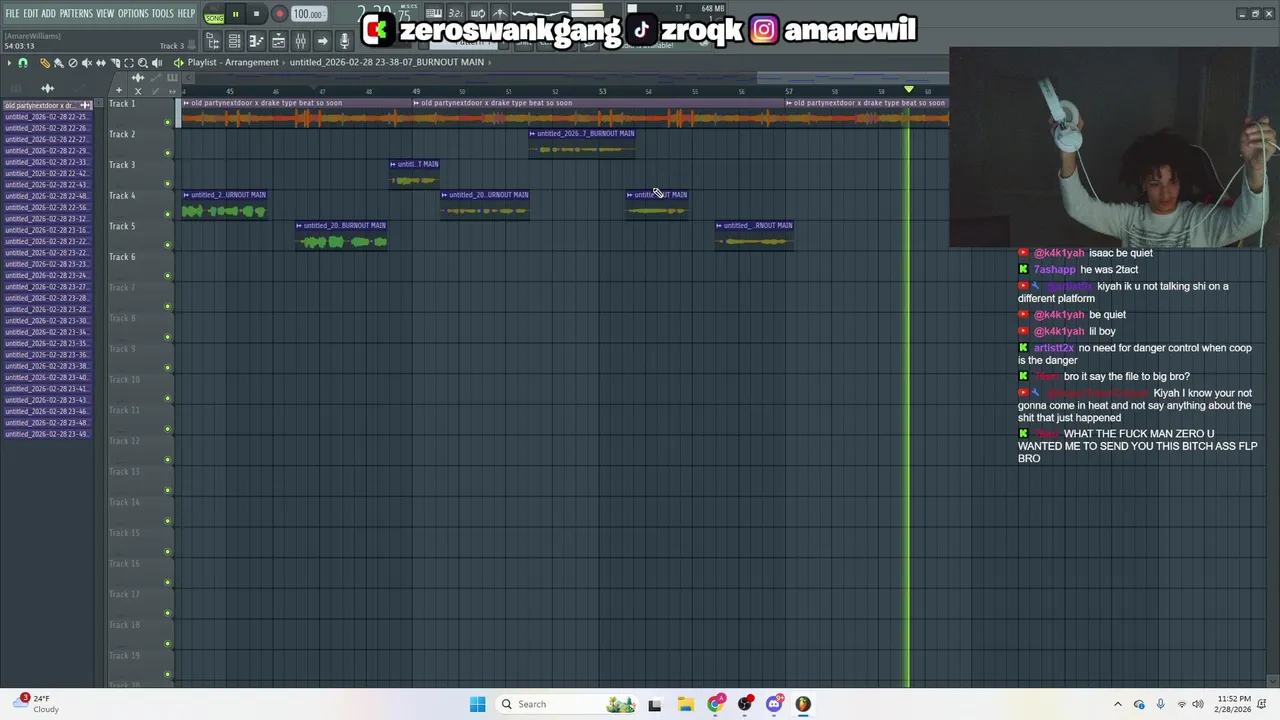Click the arrow after BURNOUT MAIN title

(490, 62)
